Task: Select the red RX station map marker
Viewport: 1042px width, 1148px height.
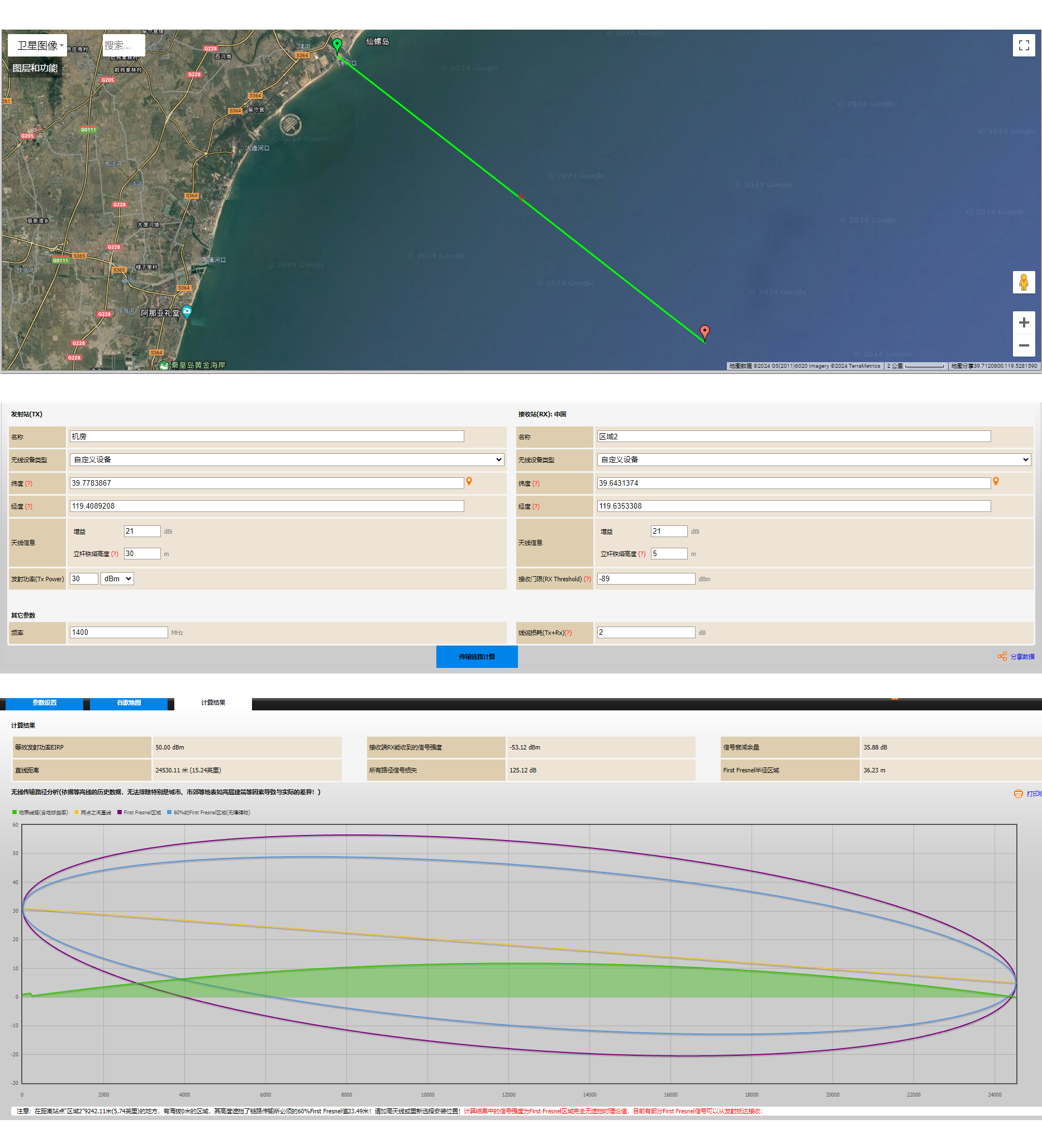Action: tap(705, 333)
